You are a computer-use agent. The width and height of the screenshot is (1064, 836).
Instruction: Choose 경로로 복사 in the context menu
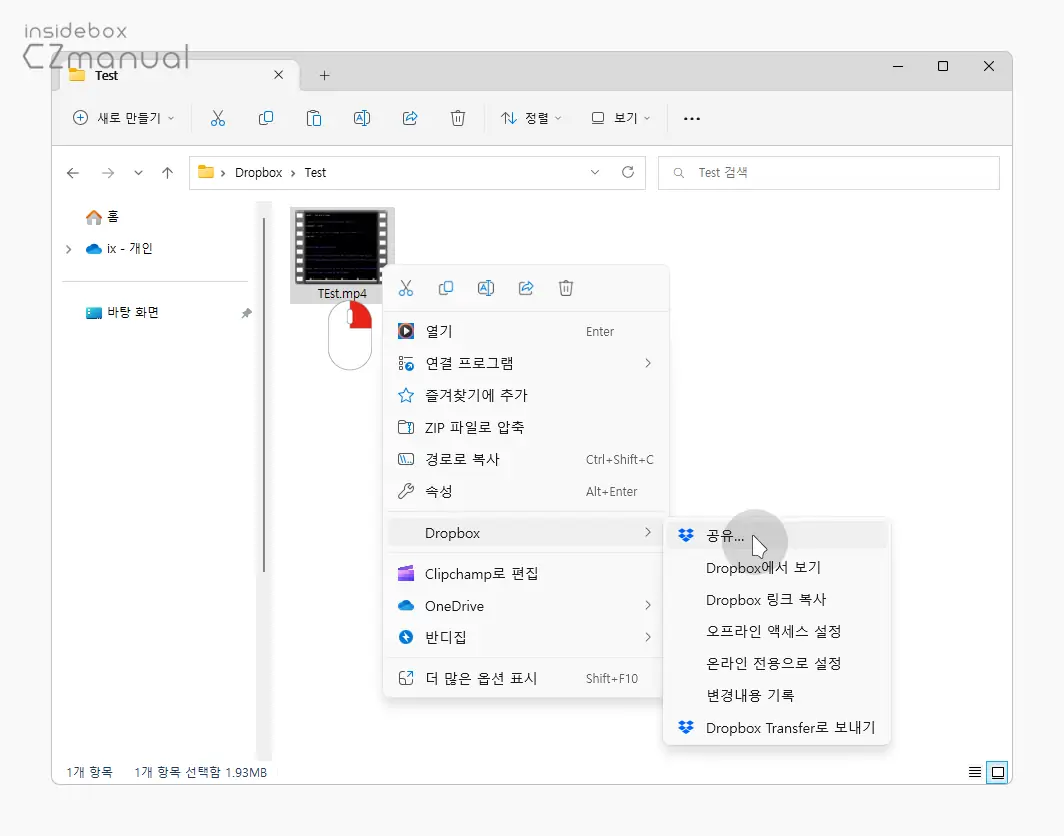[526, 459]
